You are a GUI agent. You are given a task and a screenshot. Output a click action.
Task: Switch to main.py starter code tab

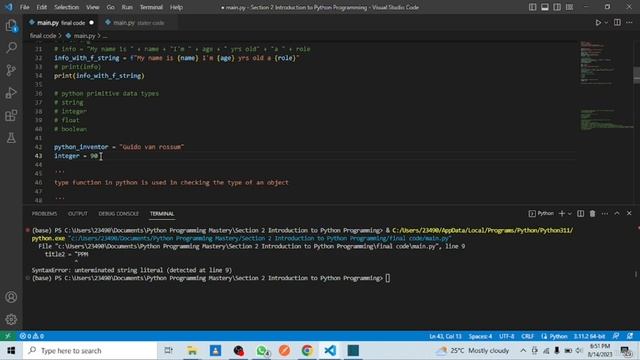[138, 23]
